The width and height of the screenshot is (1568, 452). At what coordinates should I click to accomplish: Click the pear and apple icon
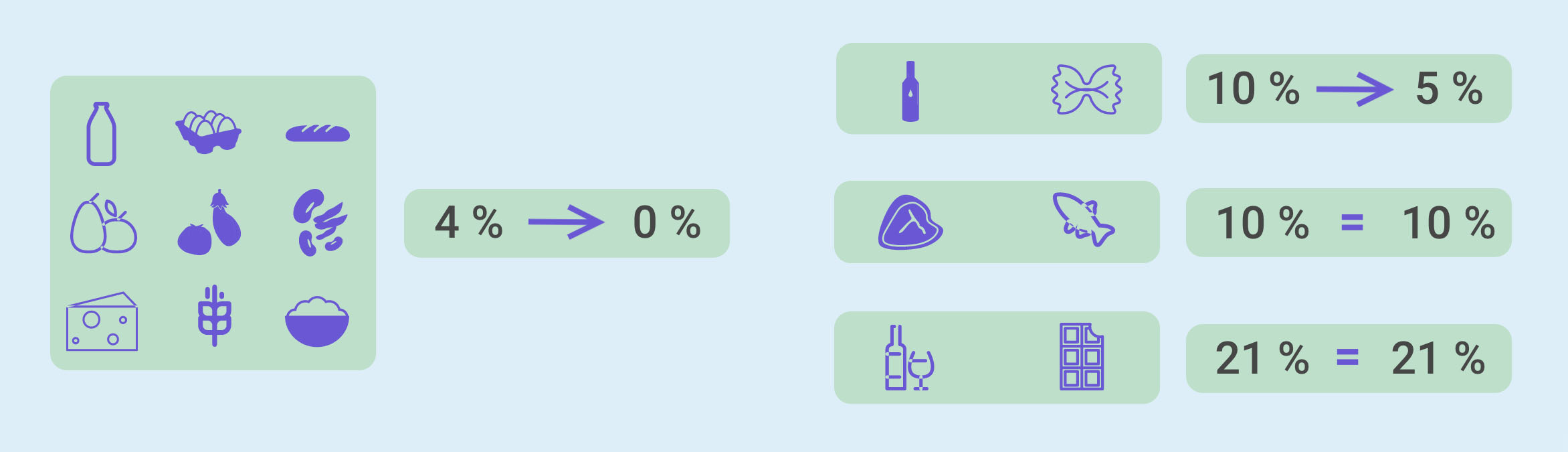tap(104, 224)
